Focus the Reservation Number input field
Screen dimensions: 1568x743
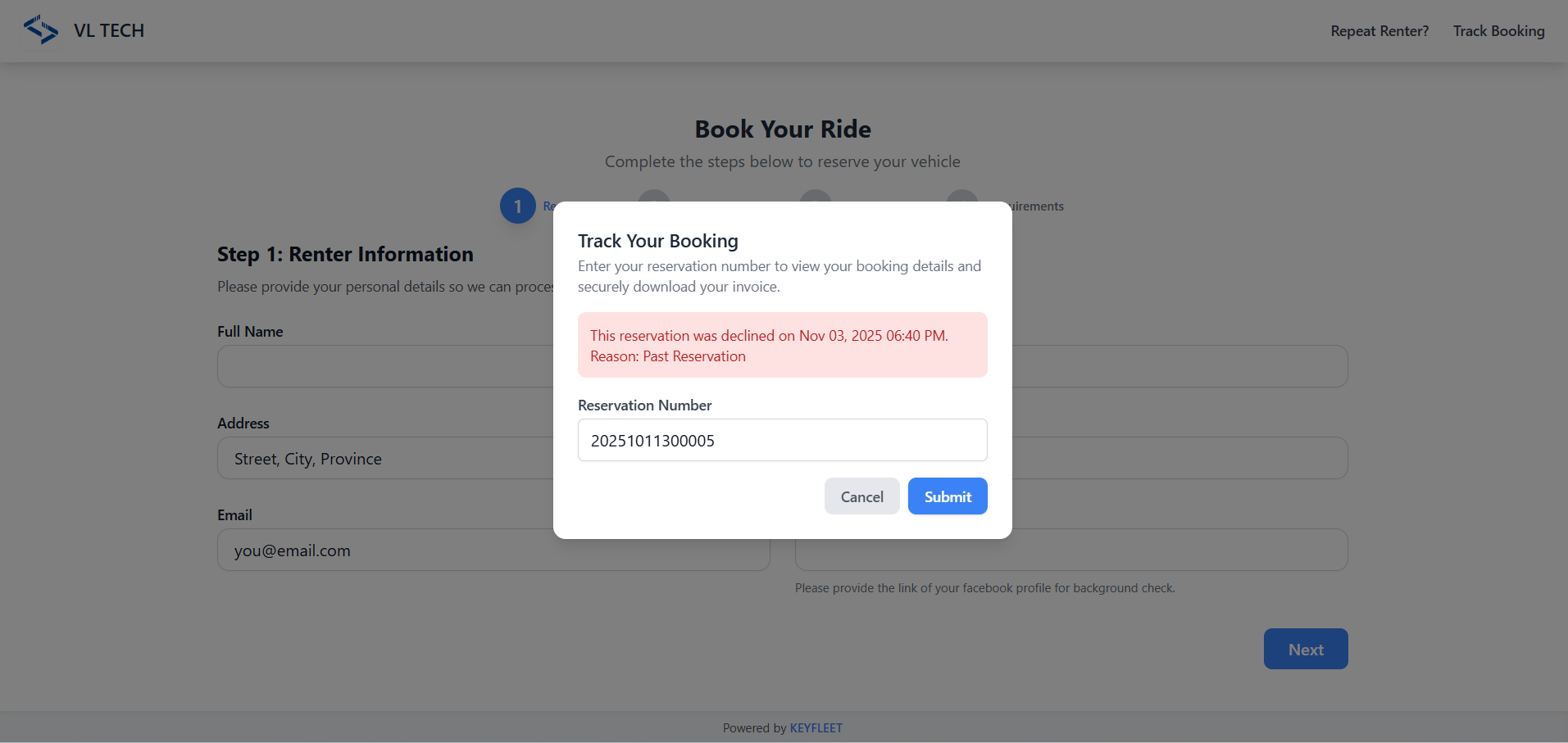[x=782, y=441]
